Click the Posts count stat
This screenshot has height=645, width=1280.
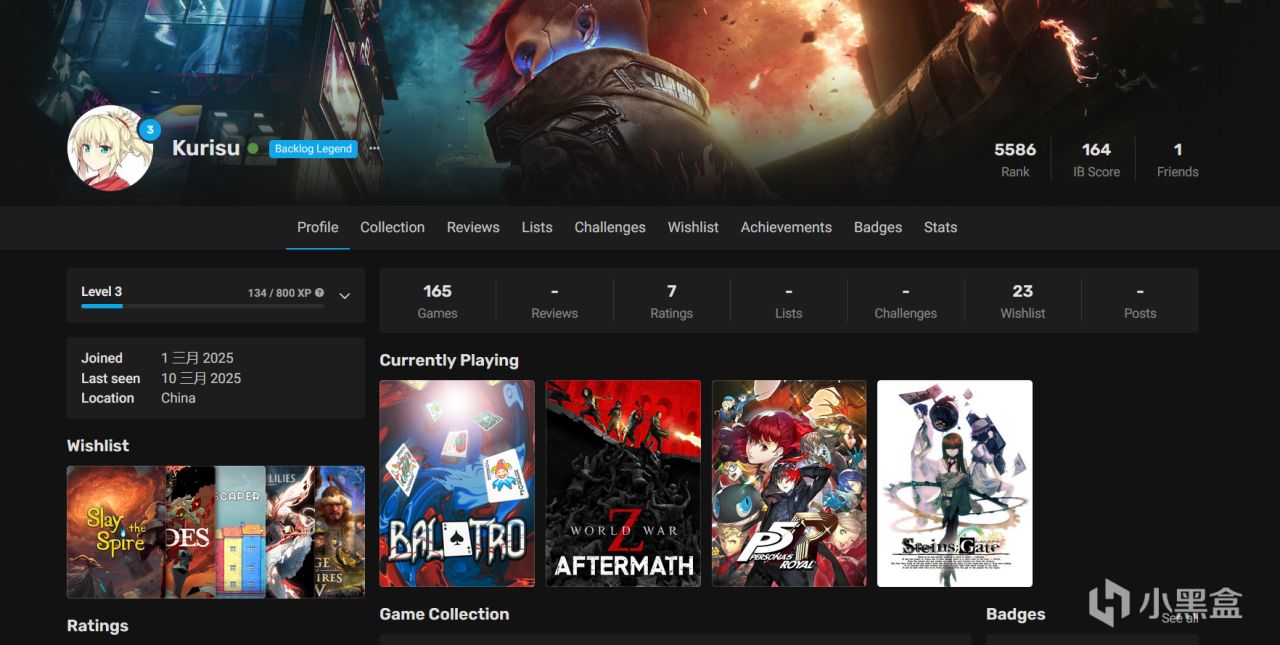[1139, 301]
